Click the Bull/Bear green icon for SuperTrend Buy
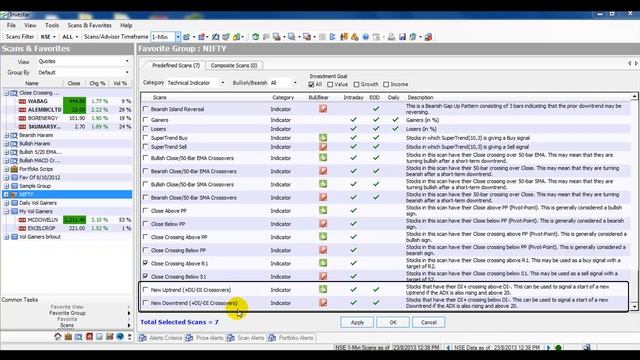 (x=323, y=138)
